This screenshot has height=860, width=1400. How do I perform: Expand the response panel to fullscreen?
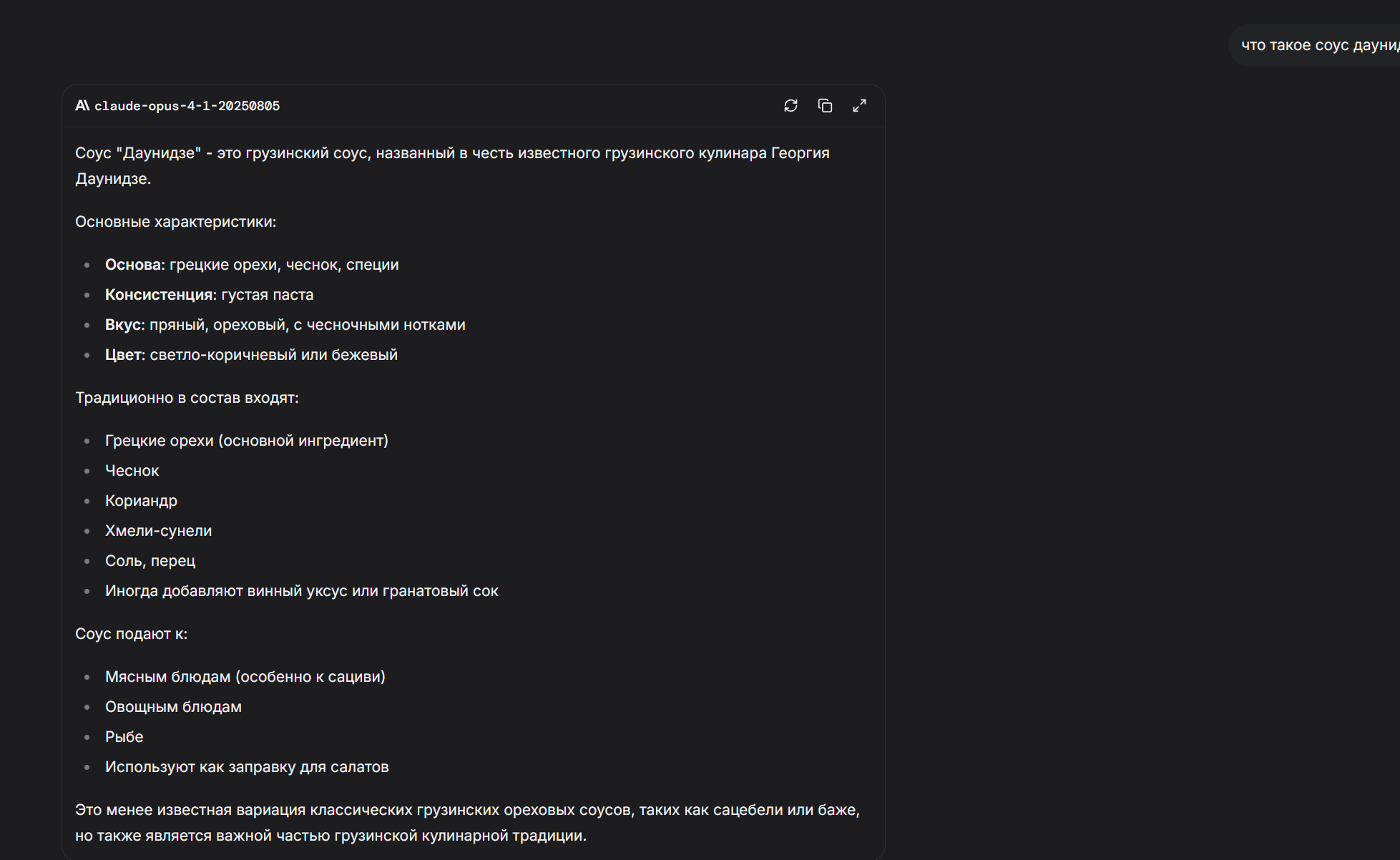click(x=859, y=106)
